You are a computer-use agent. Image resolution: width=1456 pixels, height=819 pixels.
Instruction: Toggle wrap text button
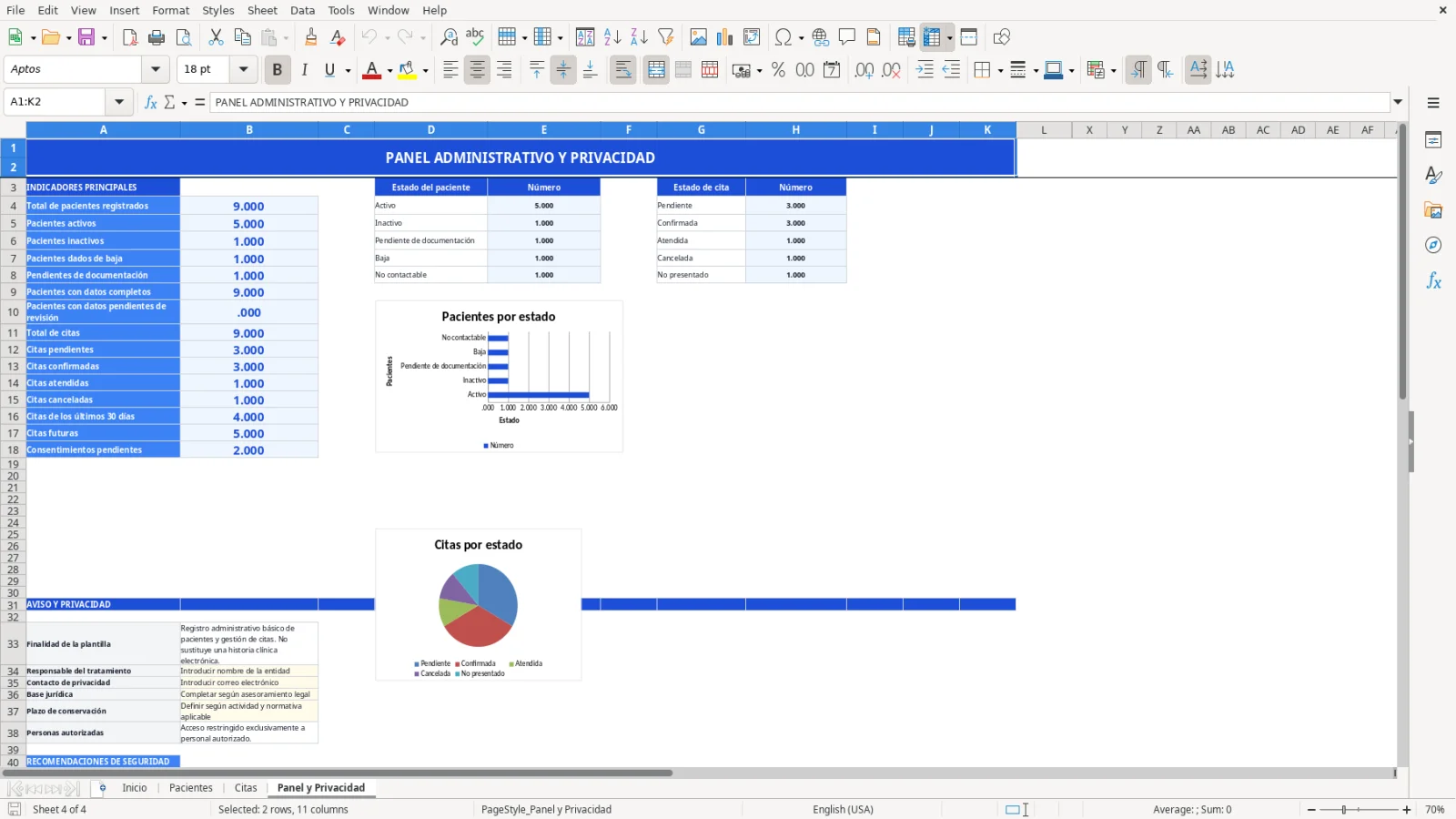click(623, 70)
